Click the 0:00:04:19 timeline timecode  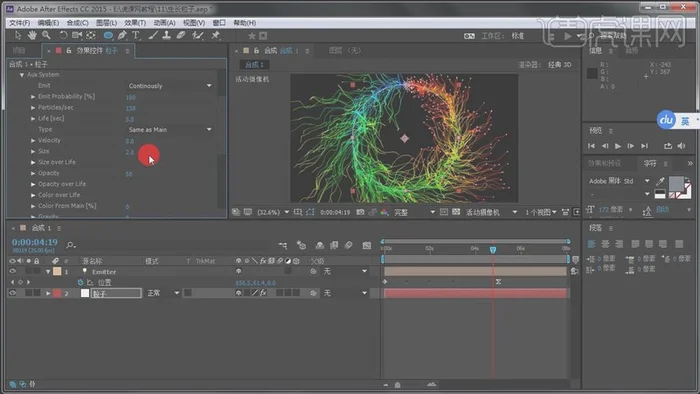tap(34, 242)
